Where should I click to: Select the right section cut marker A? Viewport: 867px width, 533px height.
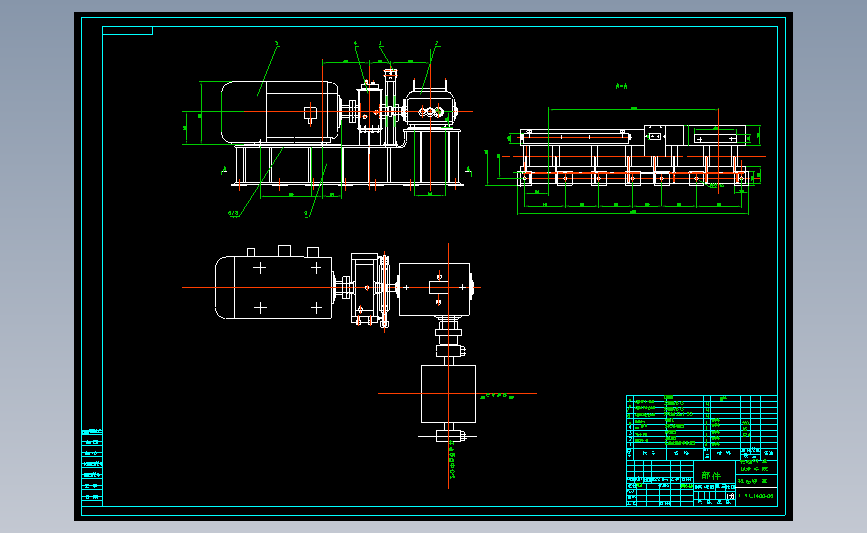coord(469,171)
